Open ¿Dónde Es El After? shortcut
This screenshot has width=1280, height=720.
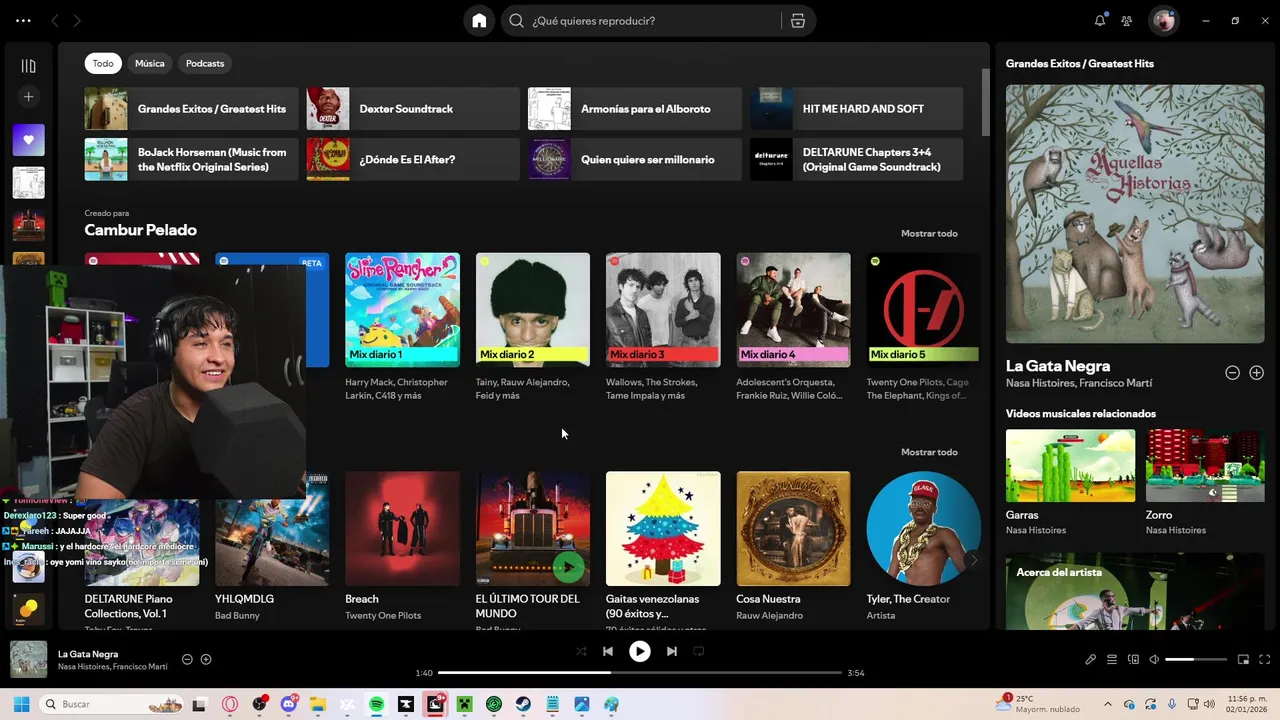[x=413, y=159]
